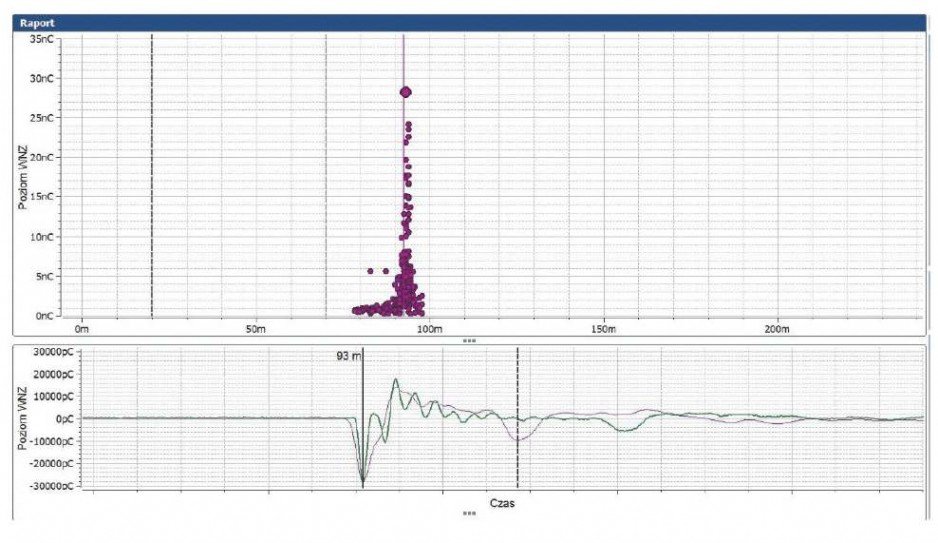Click the 100m tick label on distance axis
Image resolution: width=938 pixels, height=543 pixels.
pyautogui.click(x=430, y=329)
